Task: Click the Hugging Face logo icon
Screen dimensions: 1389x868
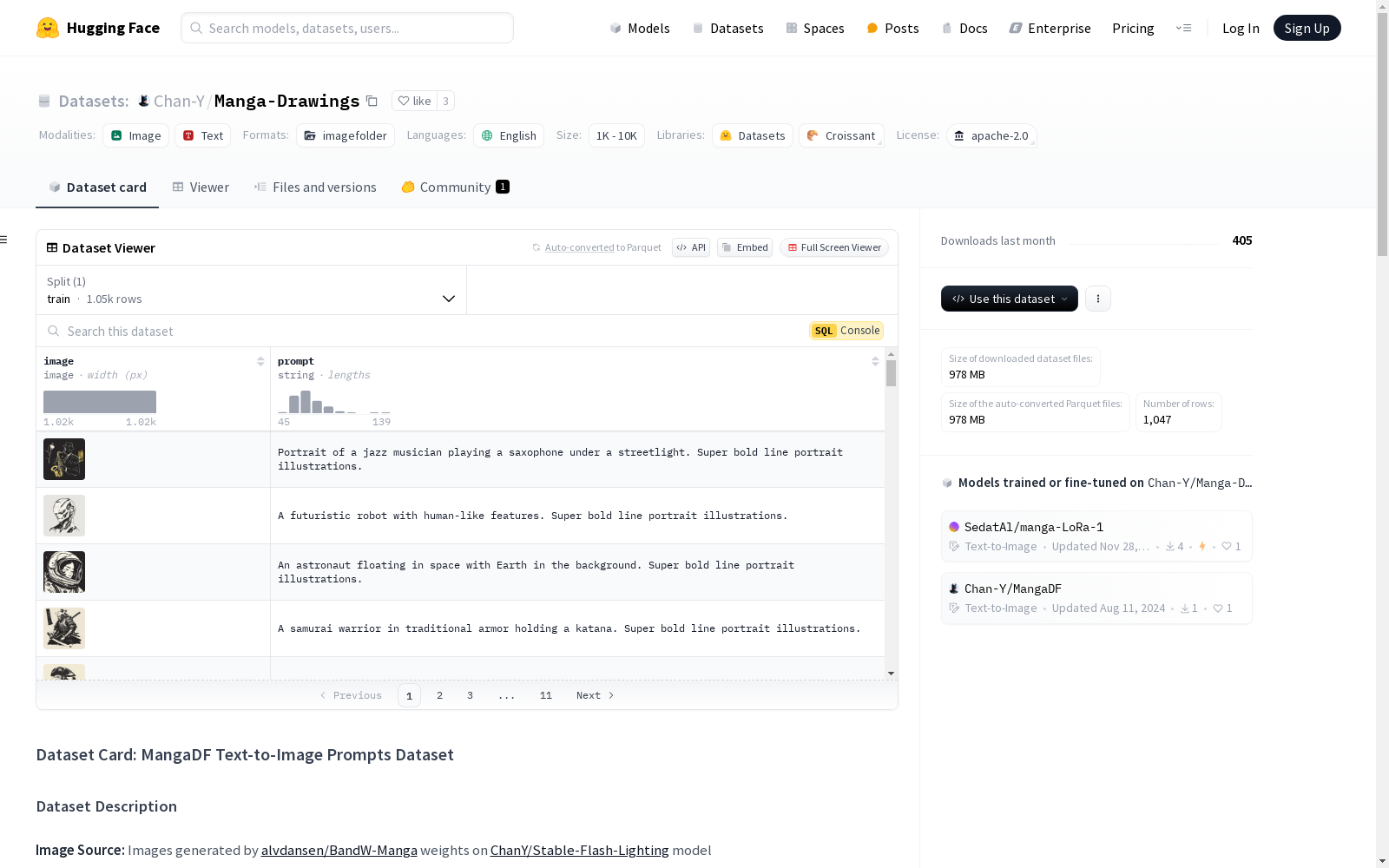Action: tap(48, 28)
